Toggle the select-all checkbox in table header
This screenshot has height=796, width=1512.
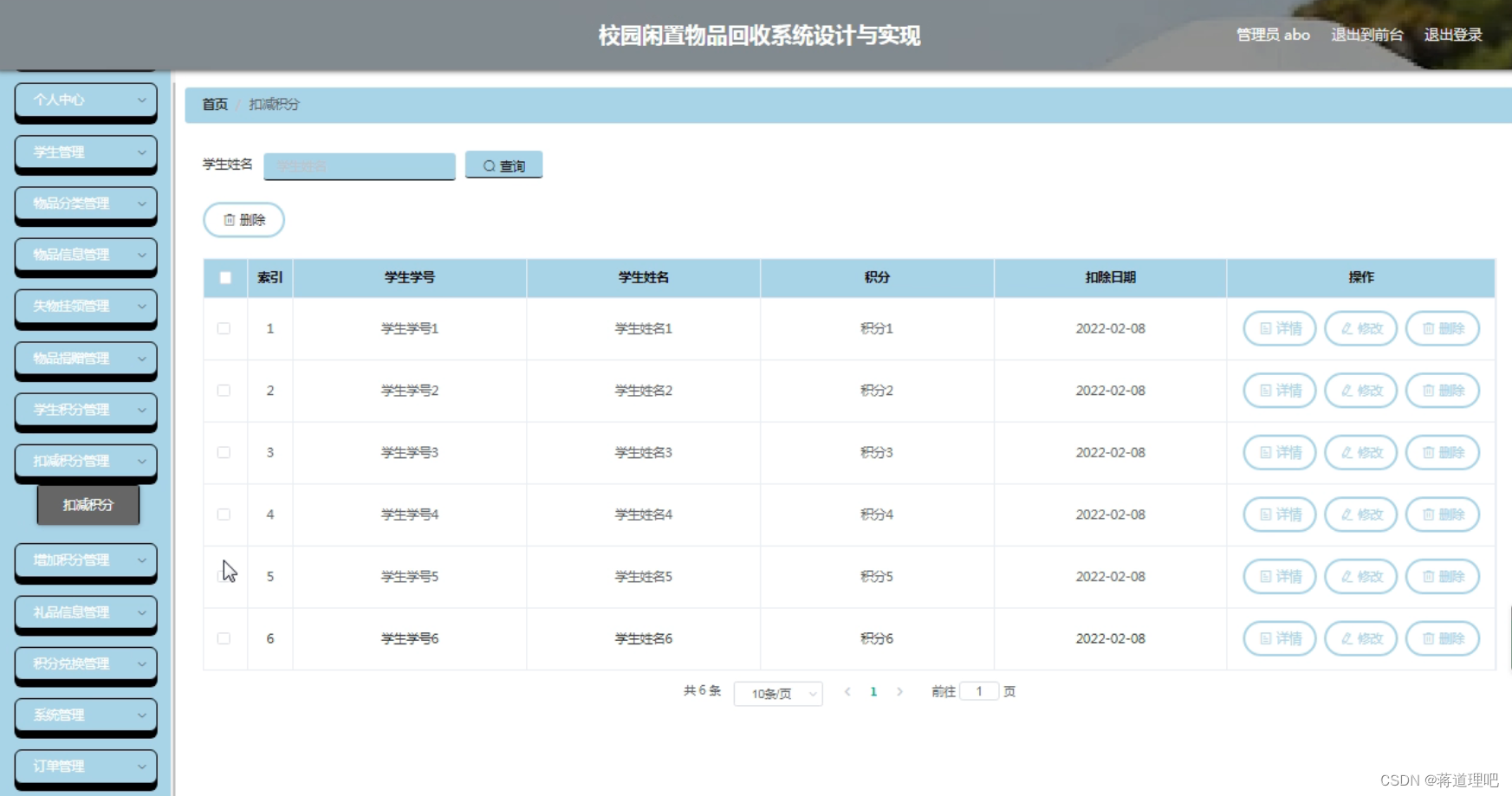(x=225, y=277)
